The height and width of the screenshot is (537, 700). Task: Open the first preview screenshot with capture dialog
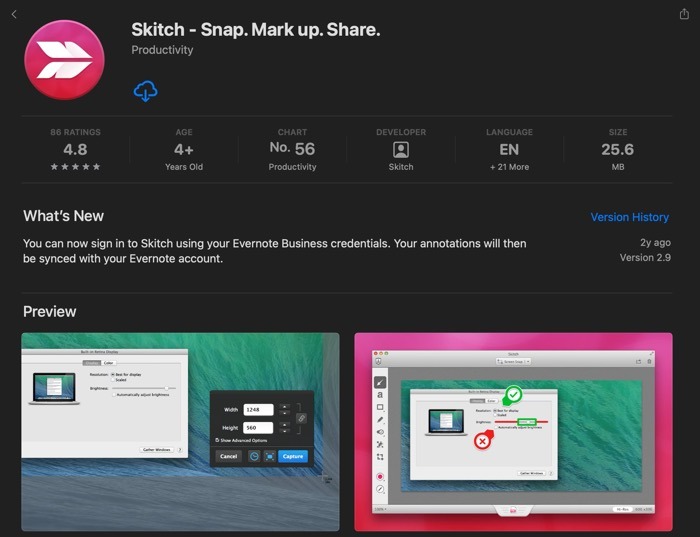(180, 432)
